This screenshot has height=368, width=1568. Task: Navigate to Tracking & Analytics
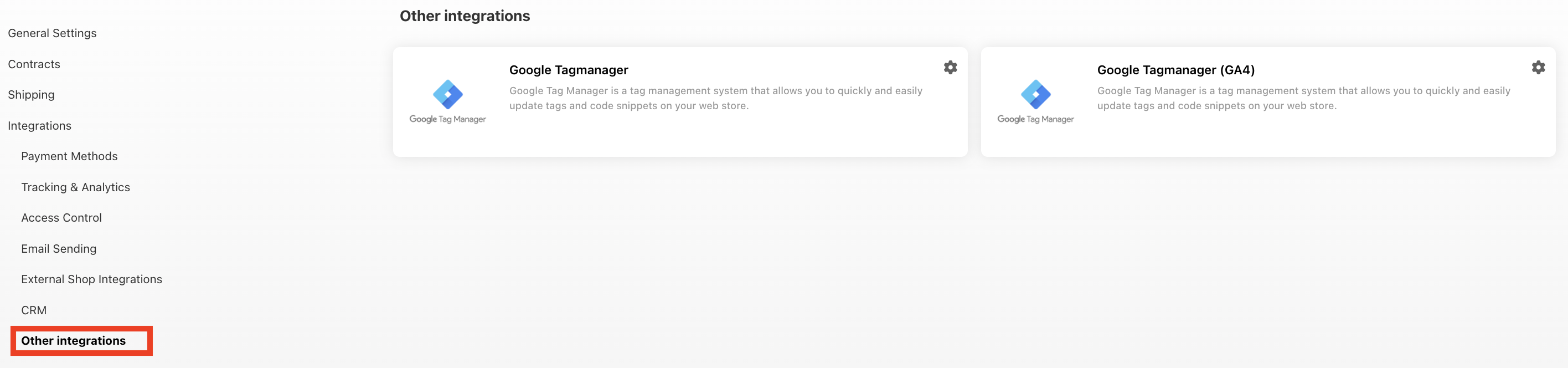point(75,187)
